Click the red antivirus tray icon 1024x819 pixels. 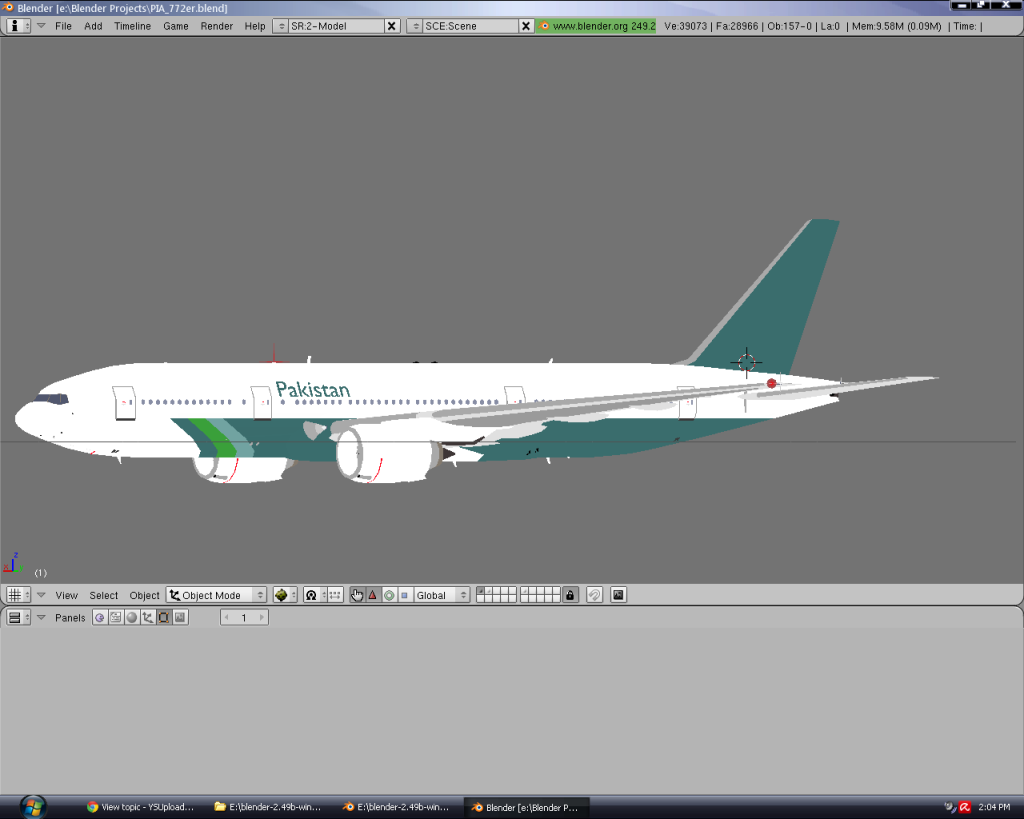point(965,807)
